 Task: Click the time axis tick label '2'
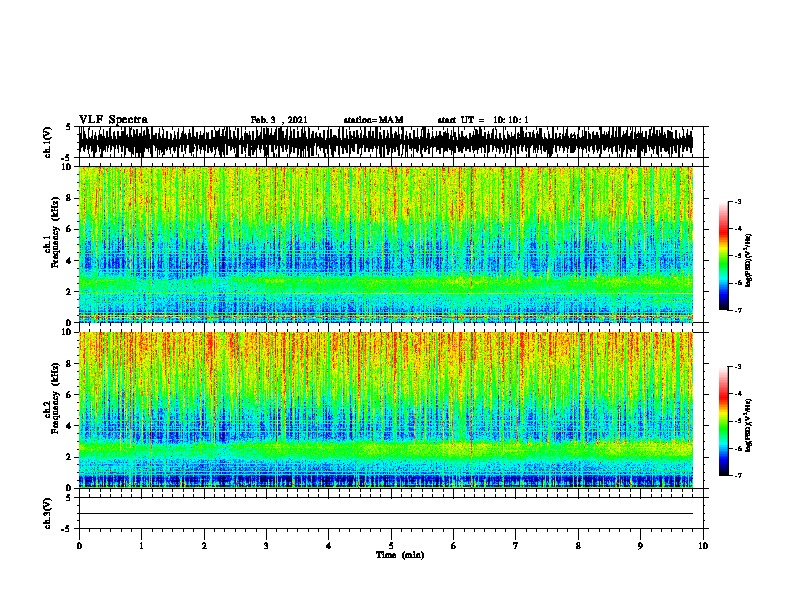[x=204, y=545]
